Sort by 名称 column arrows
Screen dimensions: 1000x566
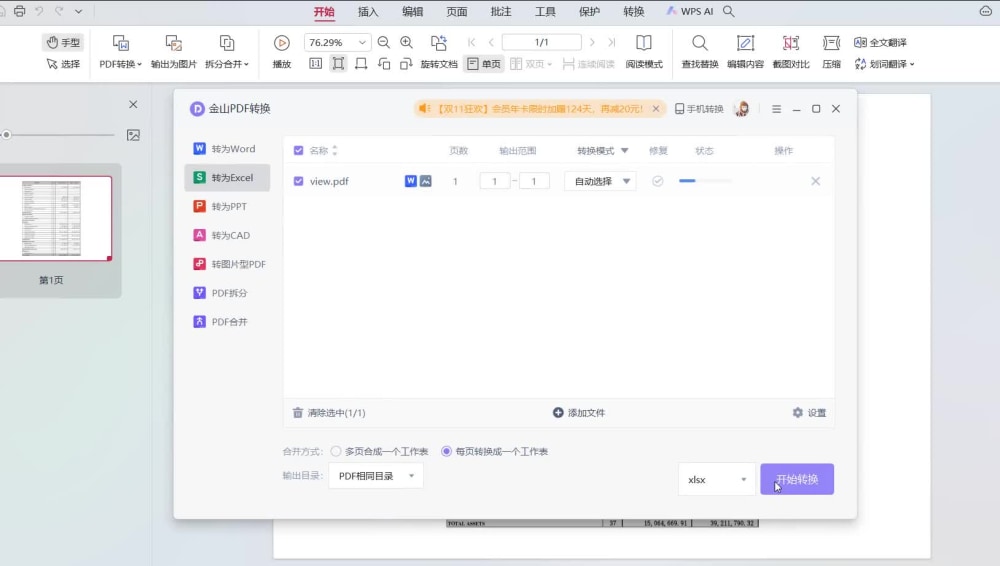[335, 151]
